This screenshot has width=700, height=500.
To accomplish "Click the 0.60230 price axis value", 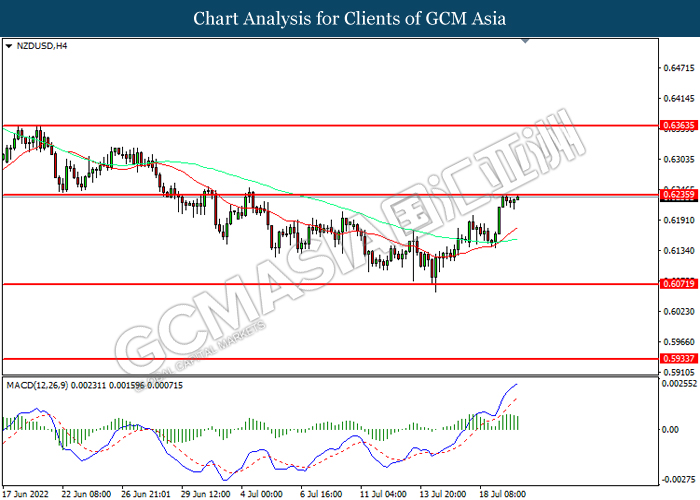I will point(679,311).
